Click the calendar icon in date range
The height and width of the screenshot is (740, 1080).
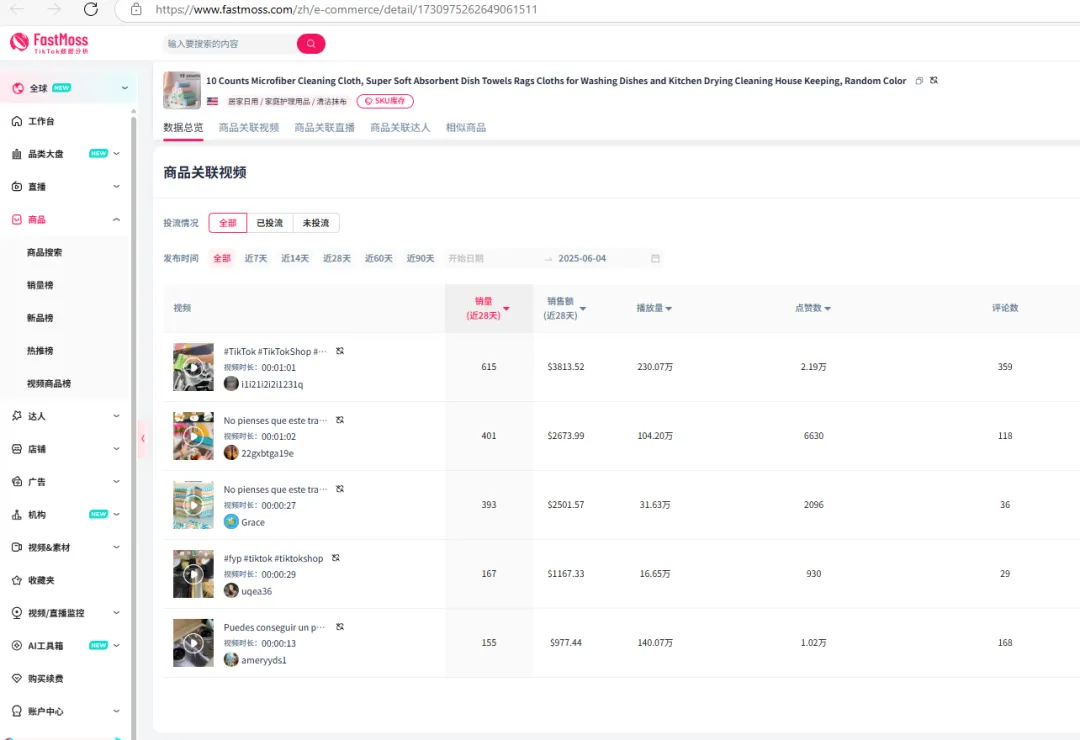coord(655,258)
